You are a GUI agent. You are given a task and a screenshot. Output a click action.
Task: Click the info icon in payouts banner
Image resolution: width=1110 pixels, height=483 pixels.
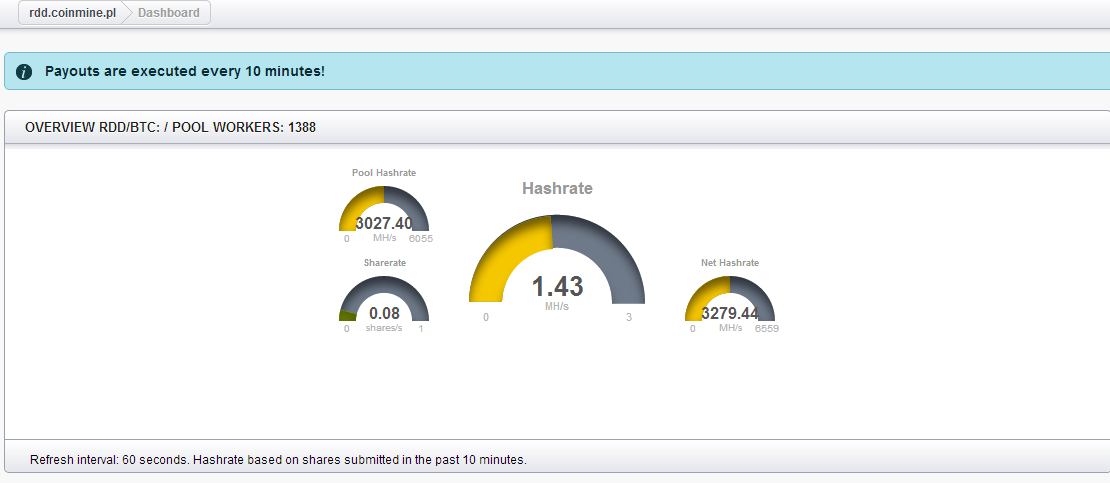coord(24,72)
